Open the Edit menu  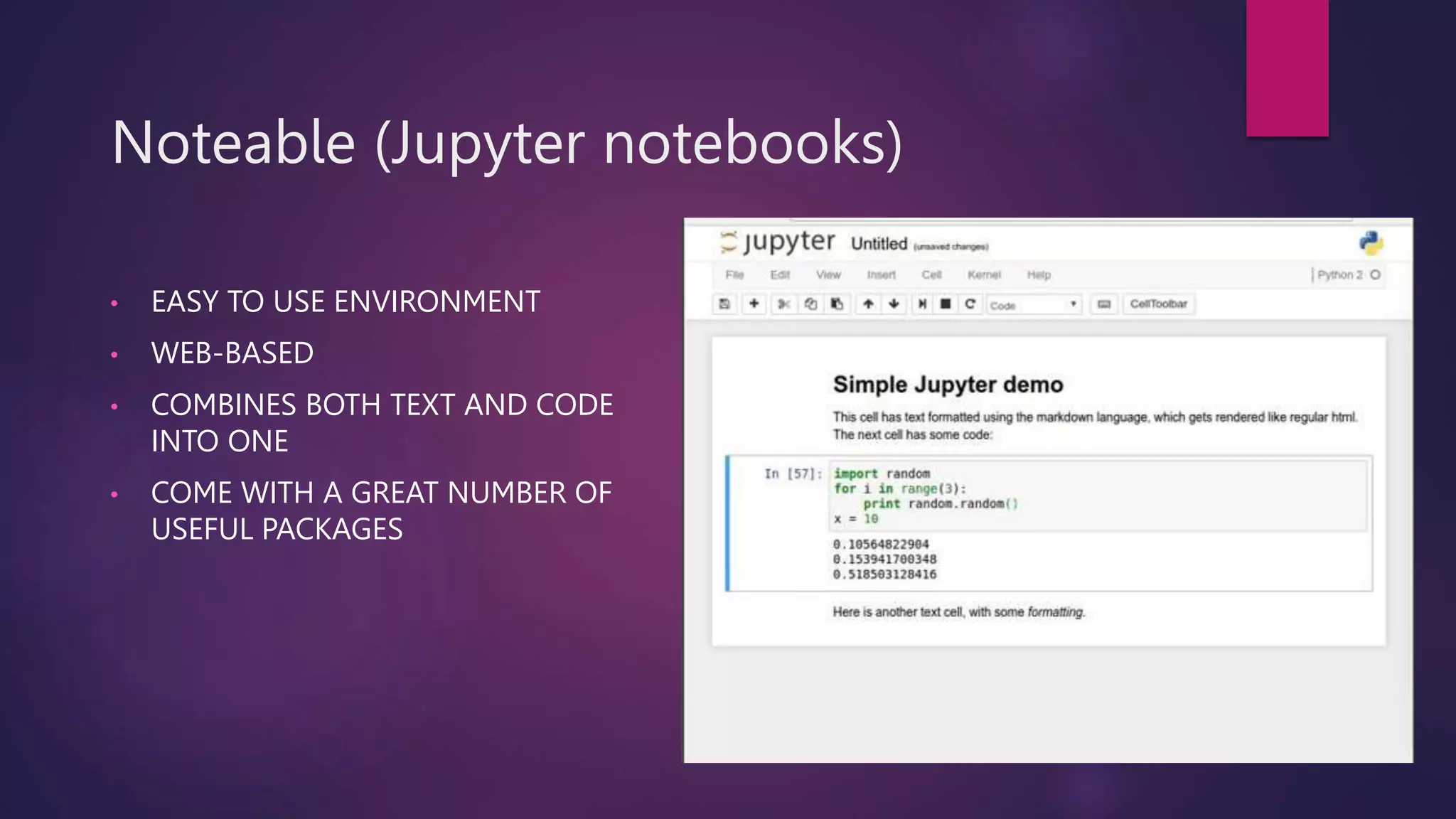pyautogui.click(x=780, y=274)
